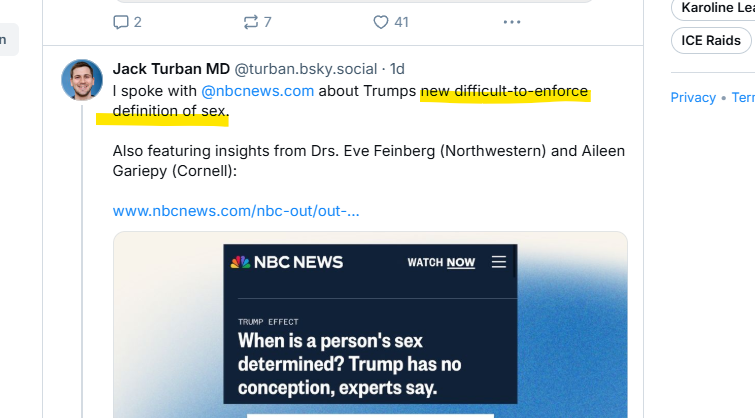Open the @turban.bsky.social handle
Viewport: 755px width, 418px height.
(x=306, y=69)
